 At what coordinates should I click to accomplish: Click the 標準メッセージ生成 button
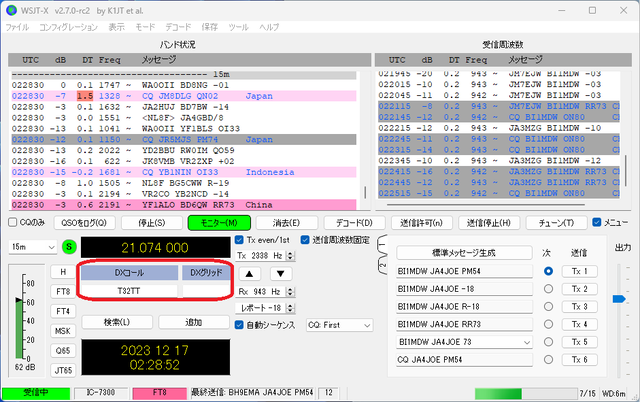(x=464, y=253)
